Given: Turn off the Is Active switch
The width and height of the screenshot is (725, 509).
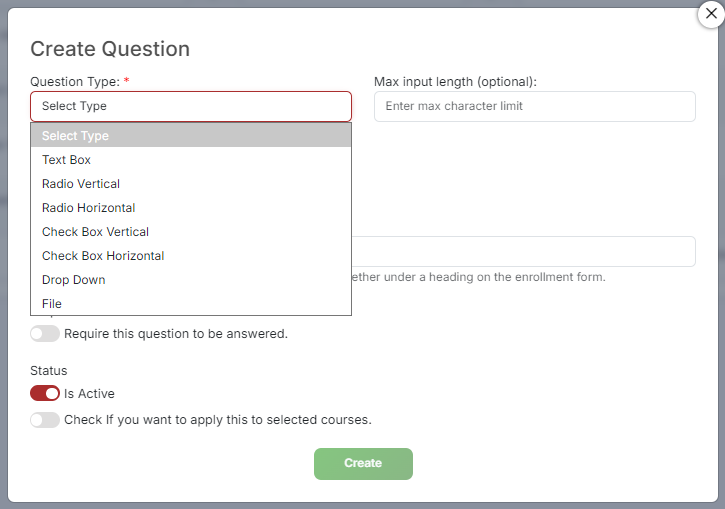Looking at the screenshot, I should (45, 393).
